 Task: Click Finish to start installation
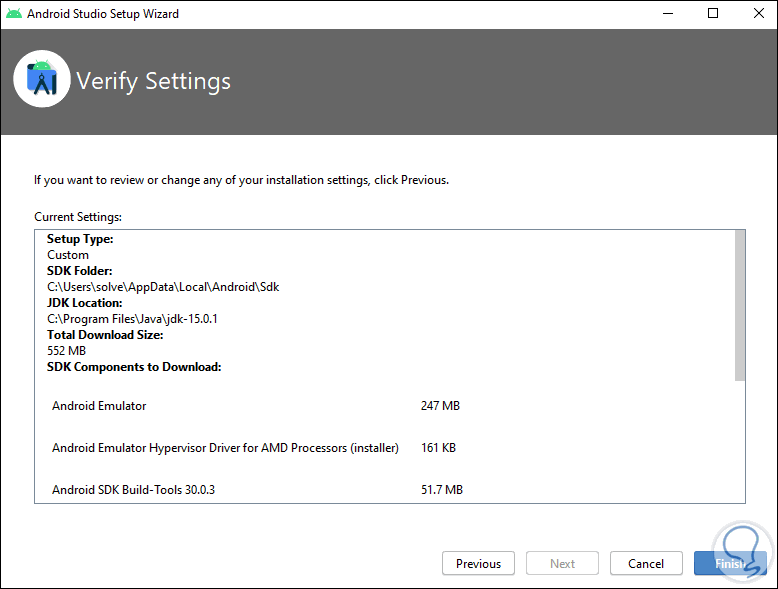click(729, 563)
